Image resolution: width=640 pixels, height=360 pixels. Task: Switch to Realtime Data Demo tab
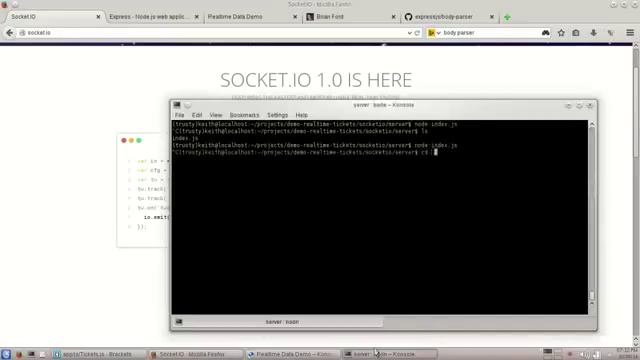[251, 17]
